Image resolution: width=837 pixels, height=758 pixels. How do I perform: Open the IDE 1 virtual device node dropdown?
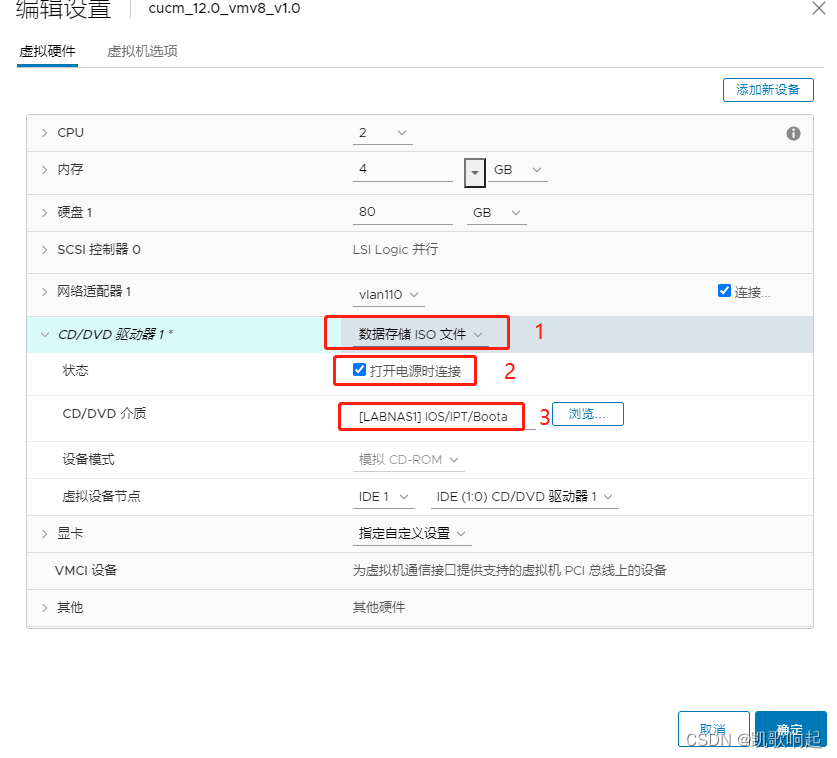pos(383,496)
